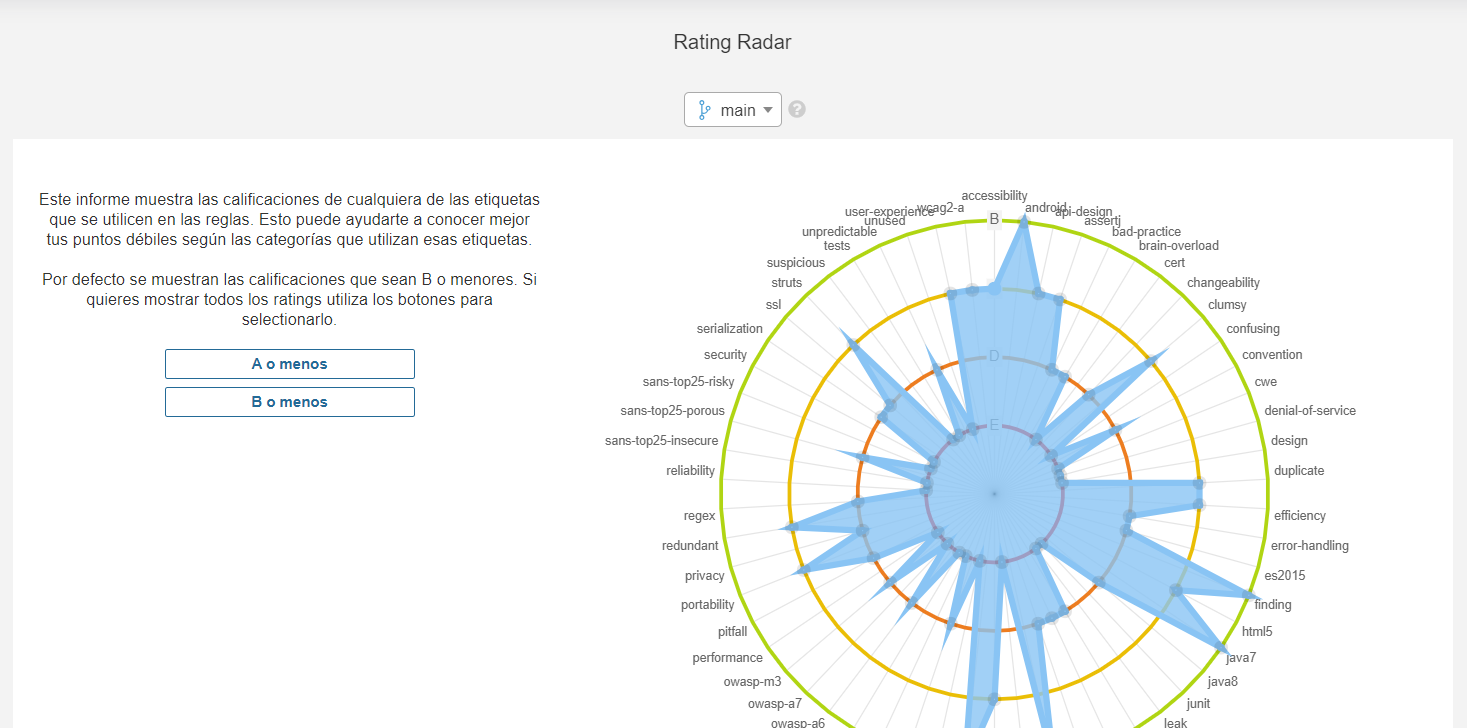Click the owasp-a7 axis label
This screenshot has height=728, width=1467.
coord(775,704)
